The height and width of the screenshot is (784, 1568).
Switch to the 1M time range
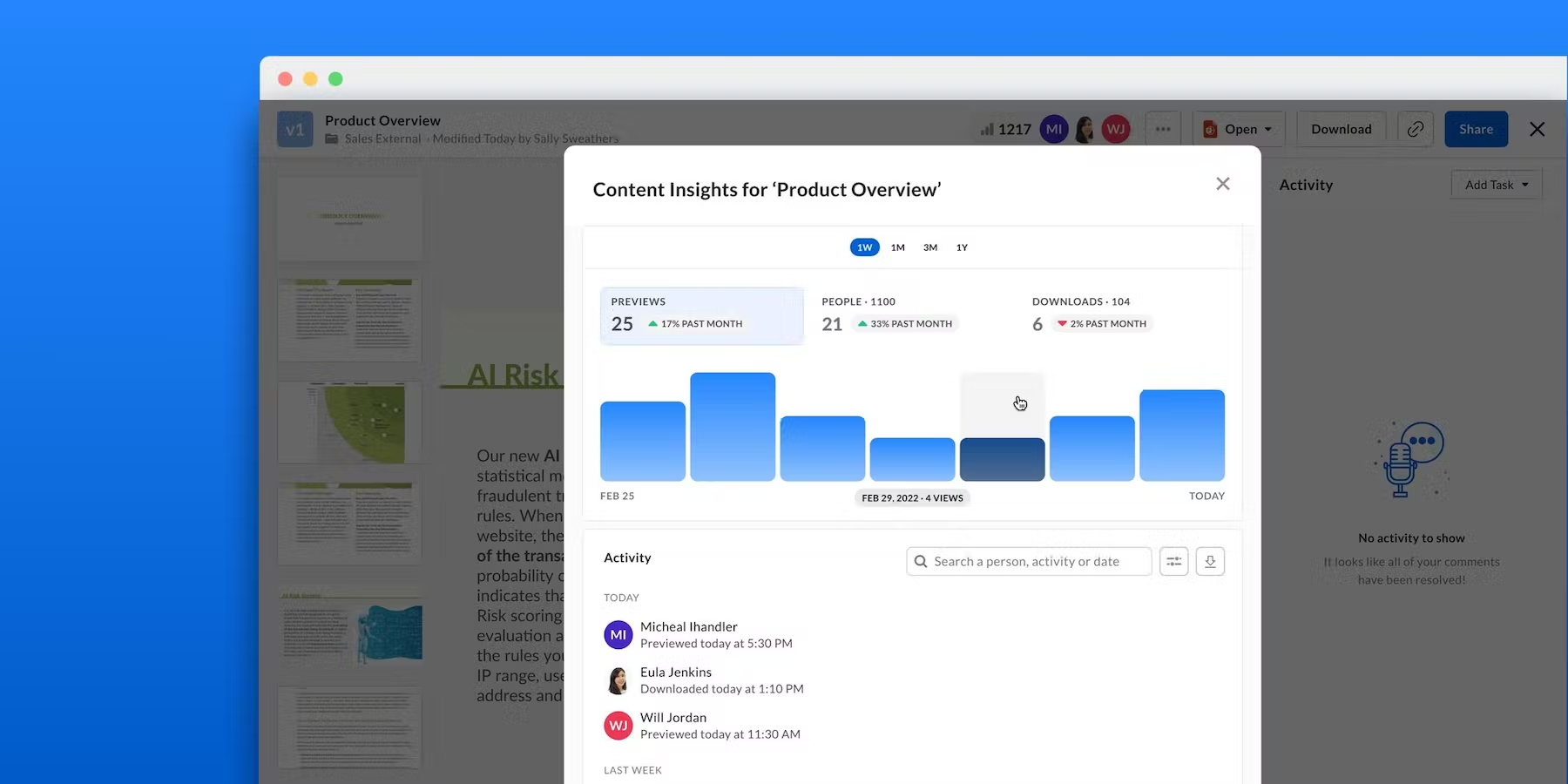point(897,247)
